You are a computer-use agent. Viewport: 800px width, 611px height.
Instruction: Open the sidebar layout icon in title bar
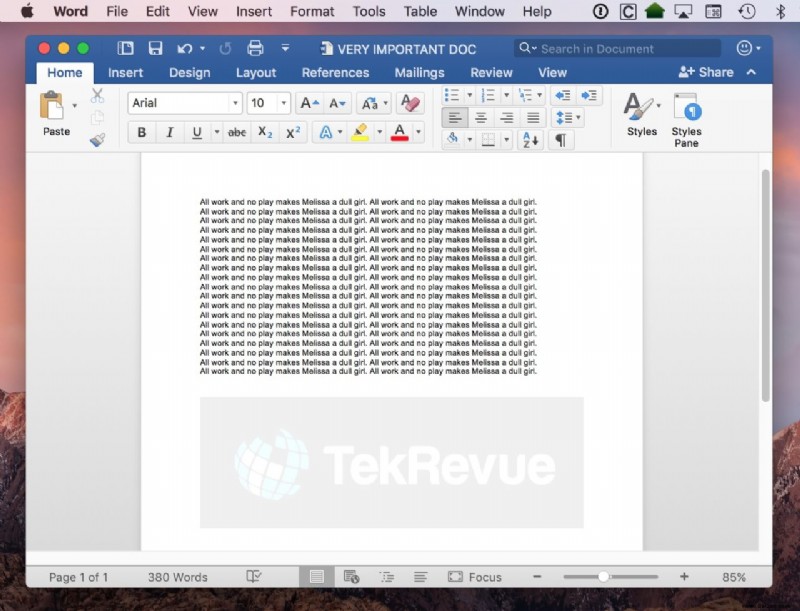click(x=126, y=48)
